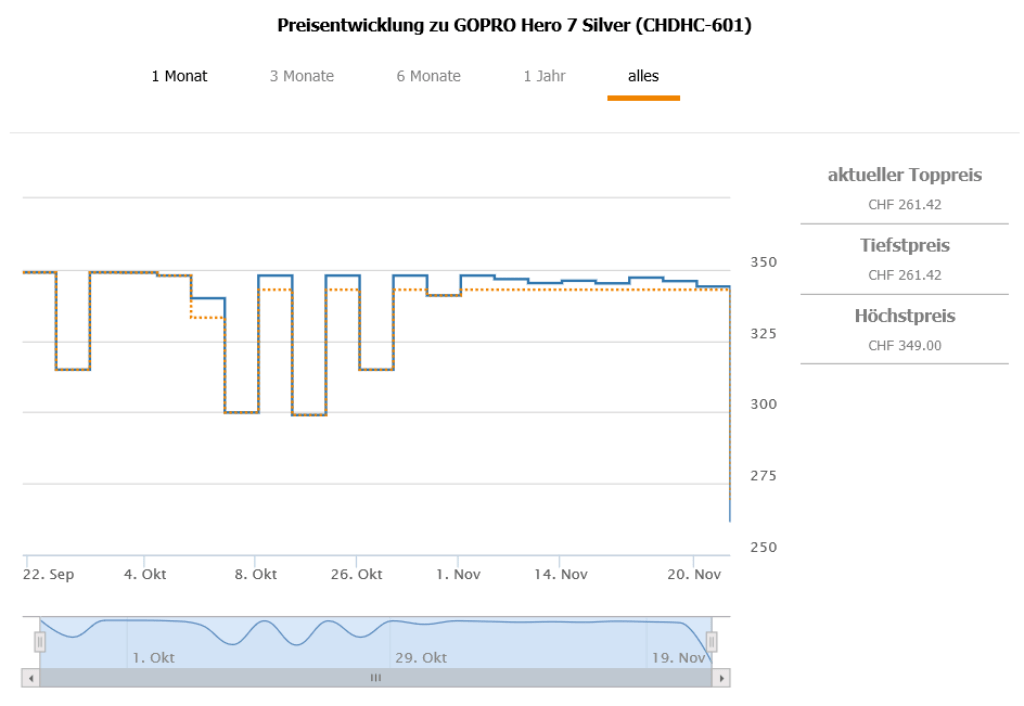Click the navigator scrollbar right arrow

pos(721,678)
